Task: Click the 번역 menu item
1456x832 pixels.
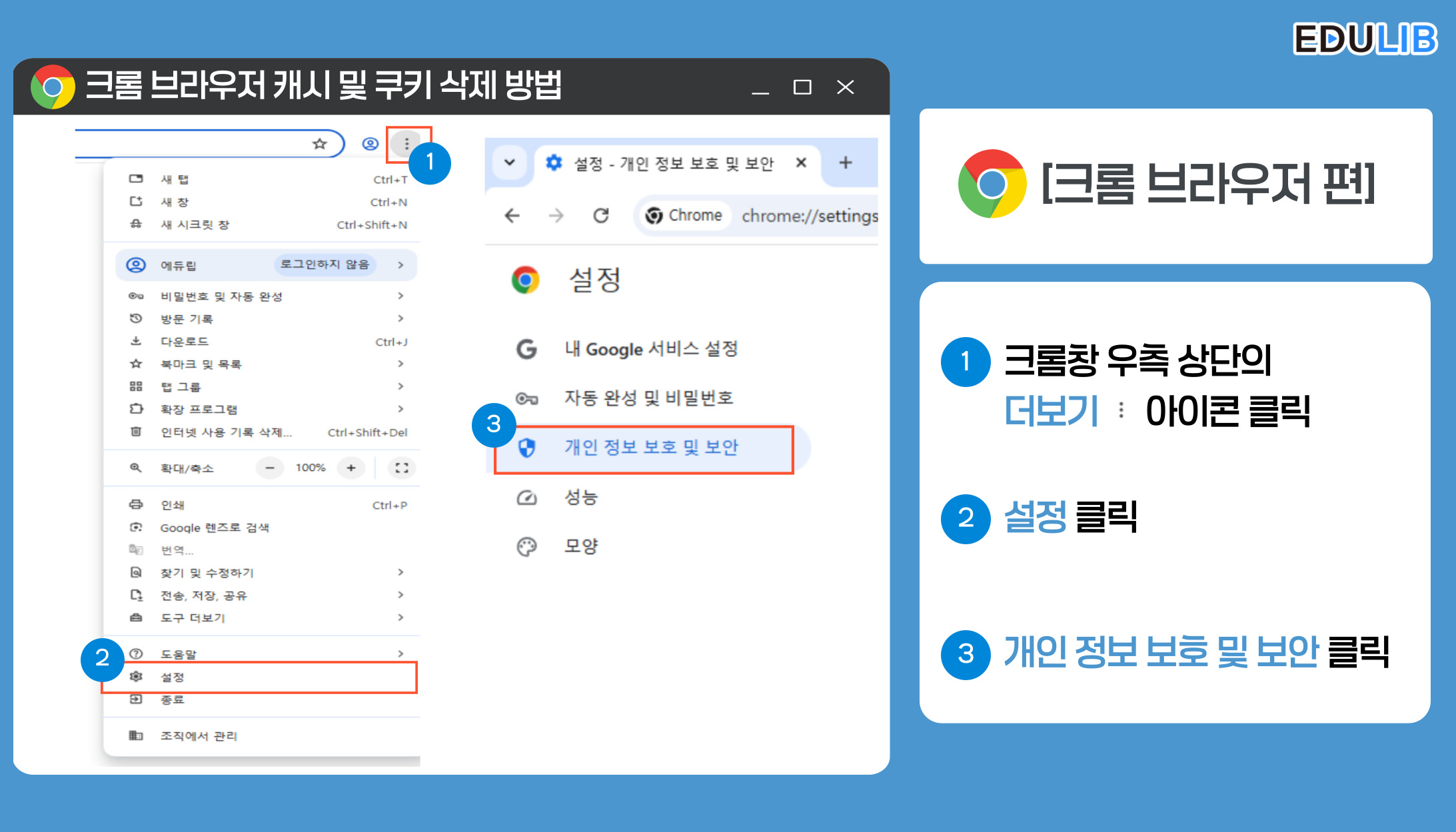Action: click(263, 550)
